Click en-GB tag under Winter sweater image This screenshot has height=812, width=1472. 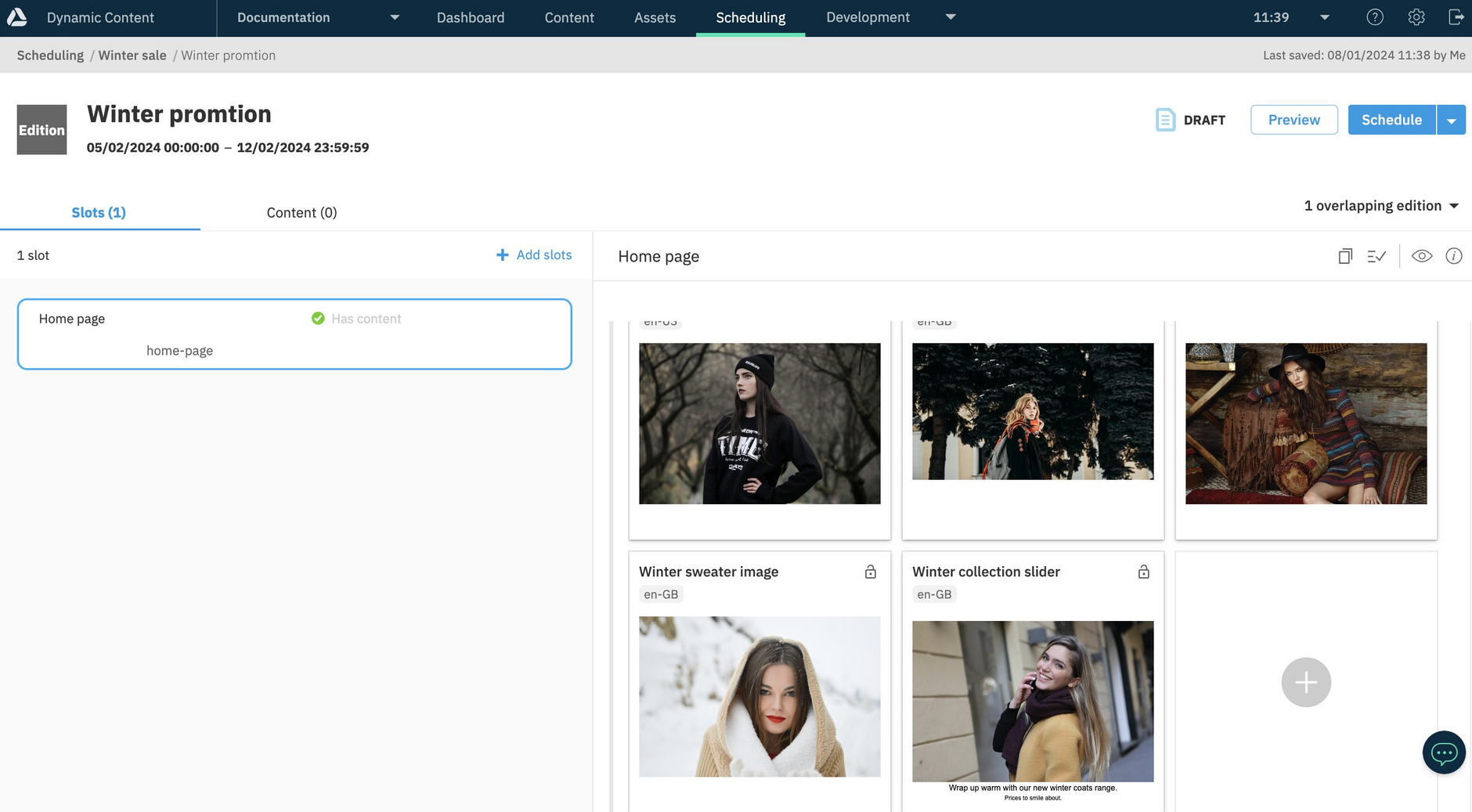click(661, 594)
